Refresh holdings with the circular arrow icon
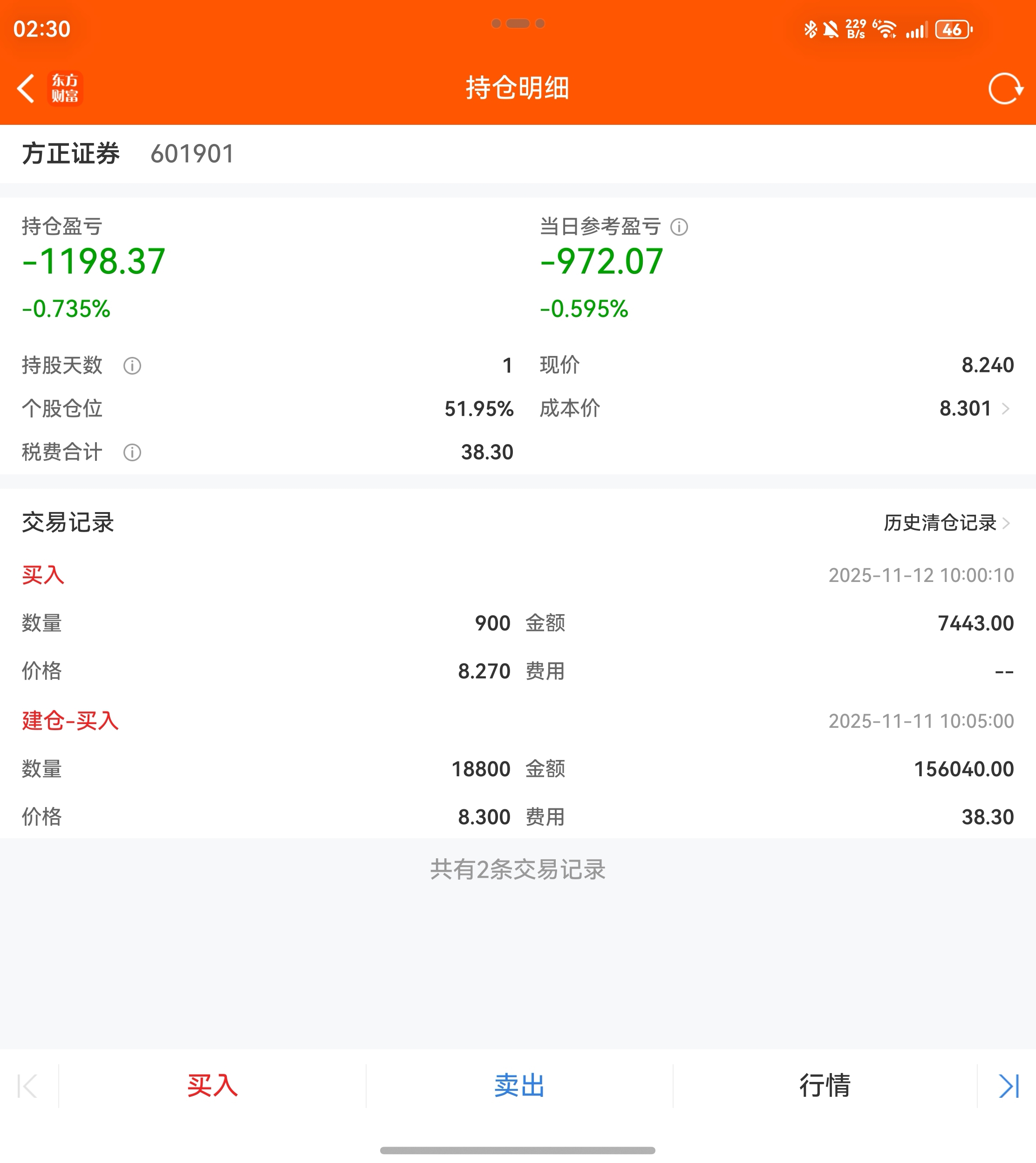The image size is (1036, 1163). tap(1005, 89)
